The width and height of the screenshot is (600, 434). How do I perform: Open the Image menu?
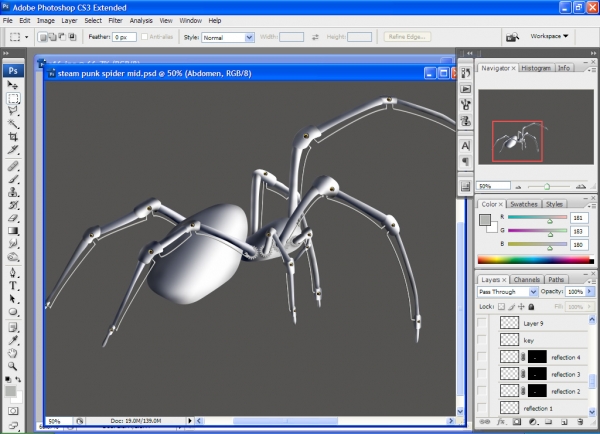[46, 20]
